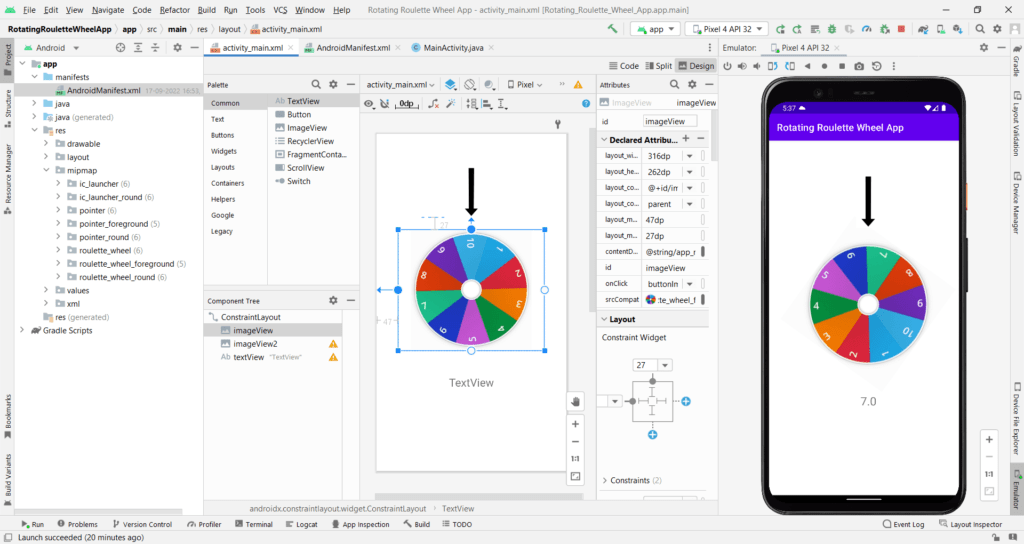Stop the running app with red stop icon
The width and height of the screenshot is (1024, 544).
pos(901,29)
